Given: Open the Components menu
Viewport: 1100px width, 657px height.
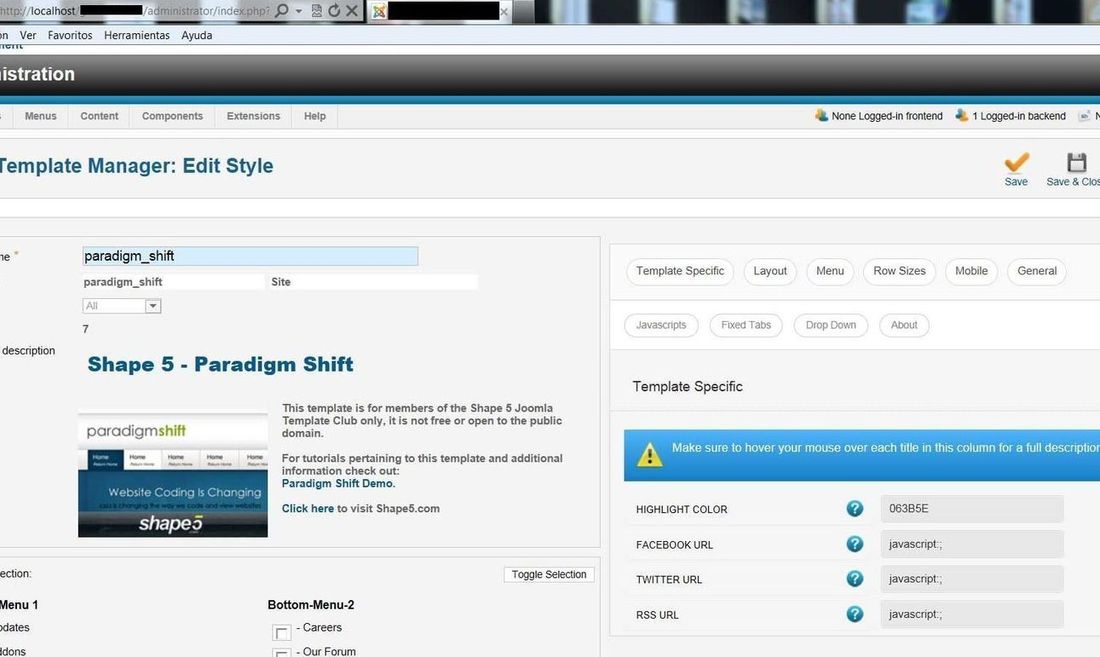Looking at the screenshot, I should [x=172, y=116].
